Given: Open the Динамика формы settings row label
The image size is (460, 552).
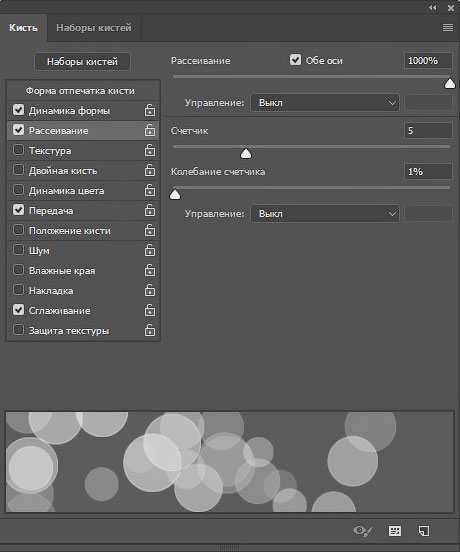Looking at the screenshot, I should (x=69, y=111).
